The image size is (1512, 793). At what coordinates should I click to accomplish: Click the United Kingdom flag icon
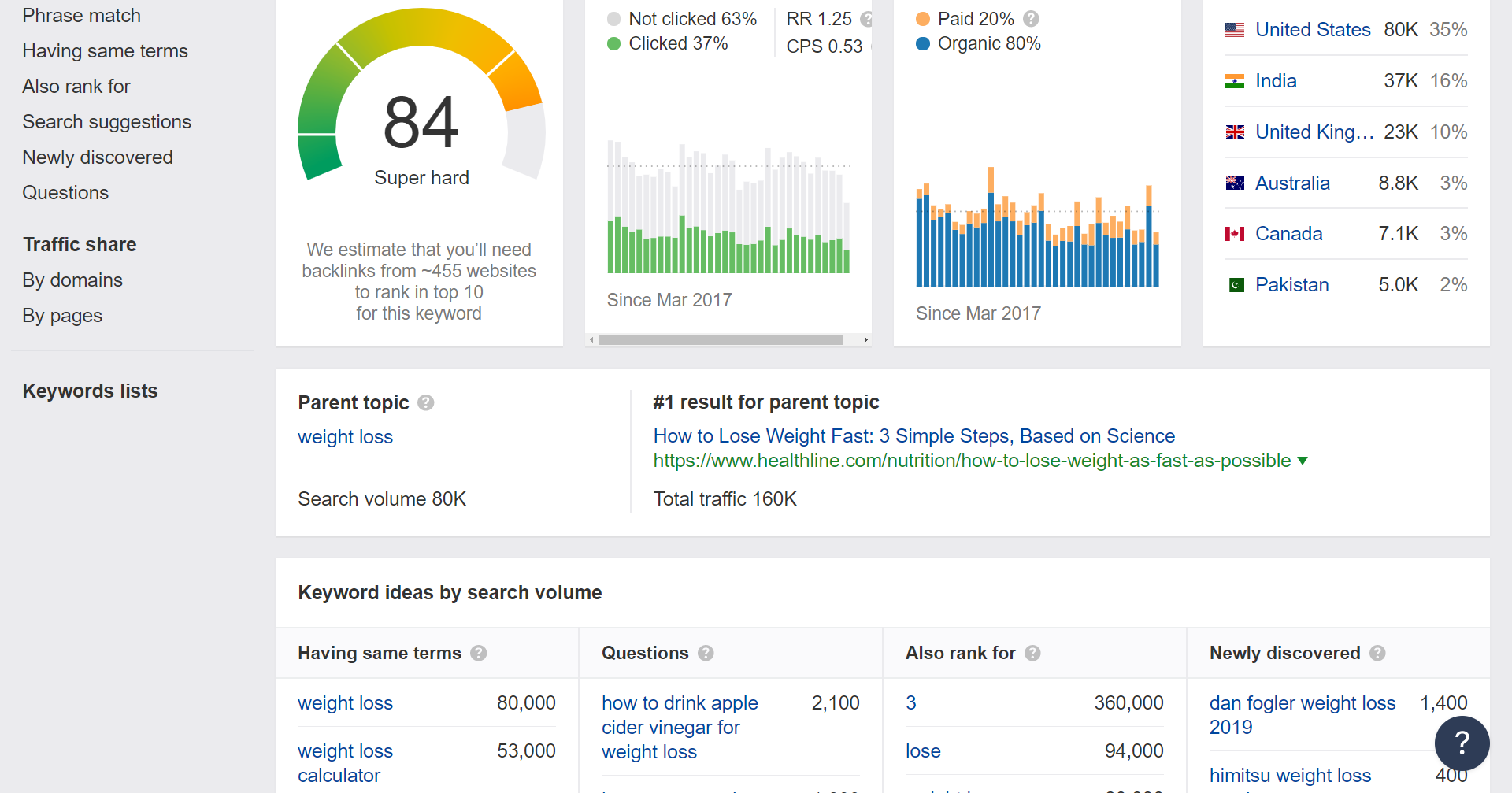pyautogui.click(x=1235, y=132)
